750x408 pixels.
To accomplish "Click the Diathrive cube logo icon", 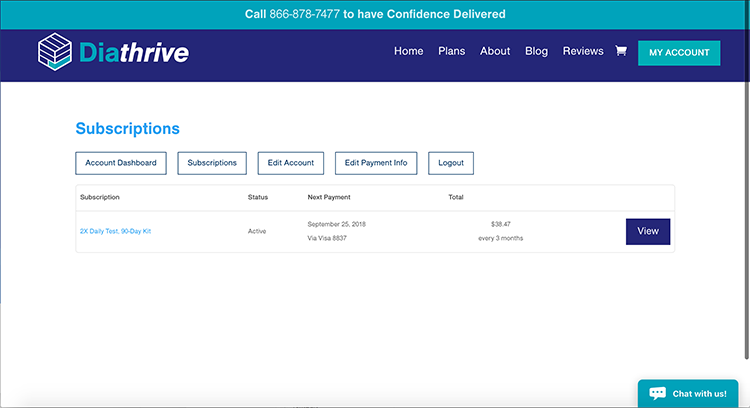I will click(55, 52).
